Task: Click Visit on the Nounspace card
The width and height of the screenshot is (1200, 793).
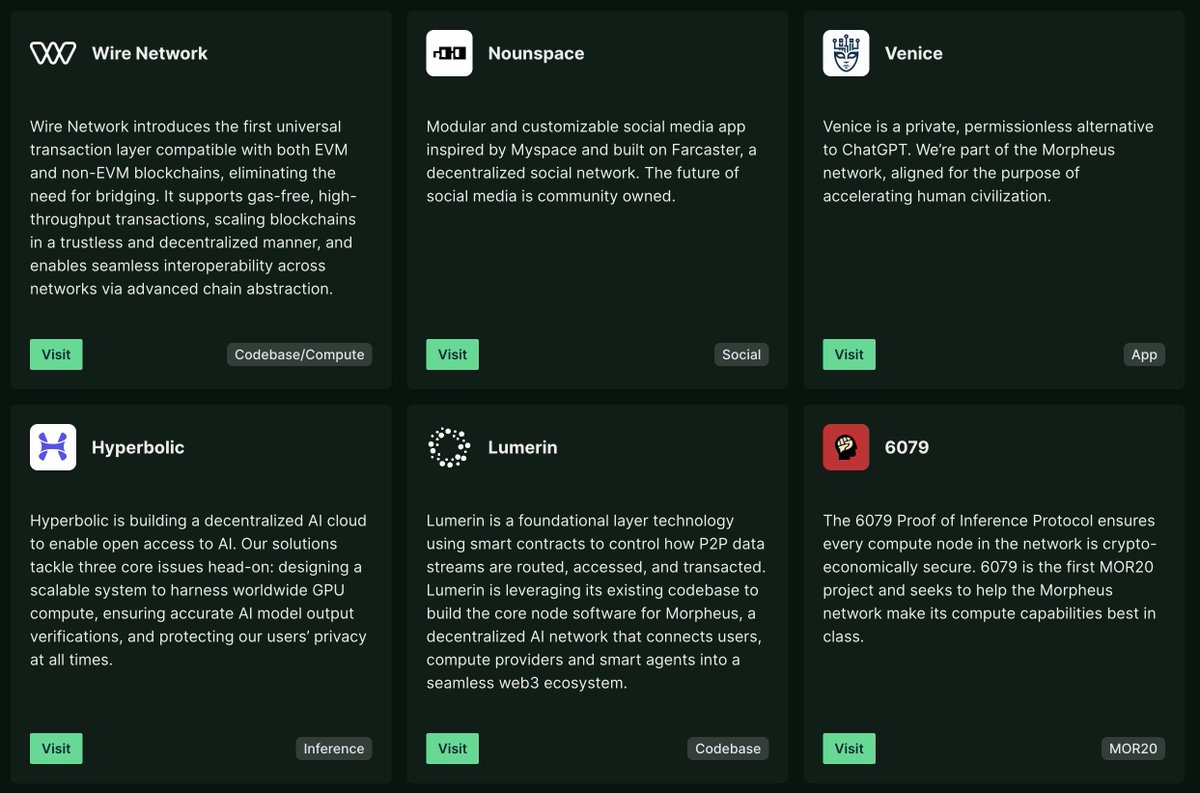Action: pos(452,354)
